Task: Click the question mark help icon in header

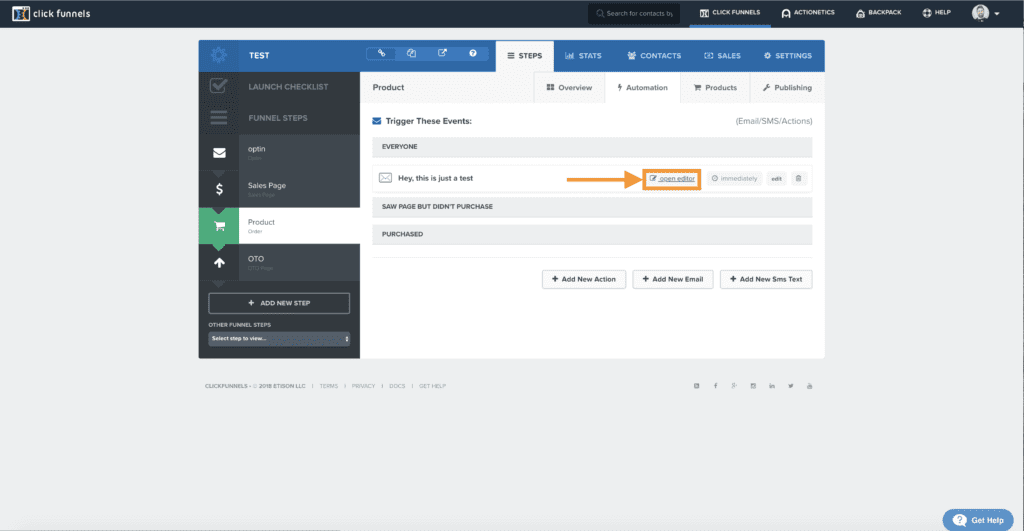Action: pos(473,54)
